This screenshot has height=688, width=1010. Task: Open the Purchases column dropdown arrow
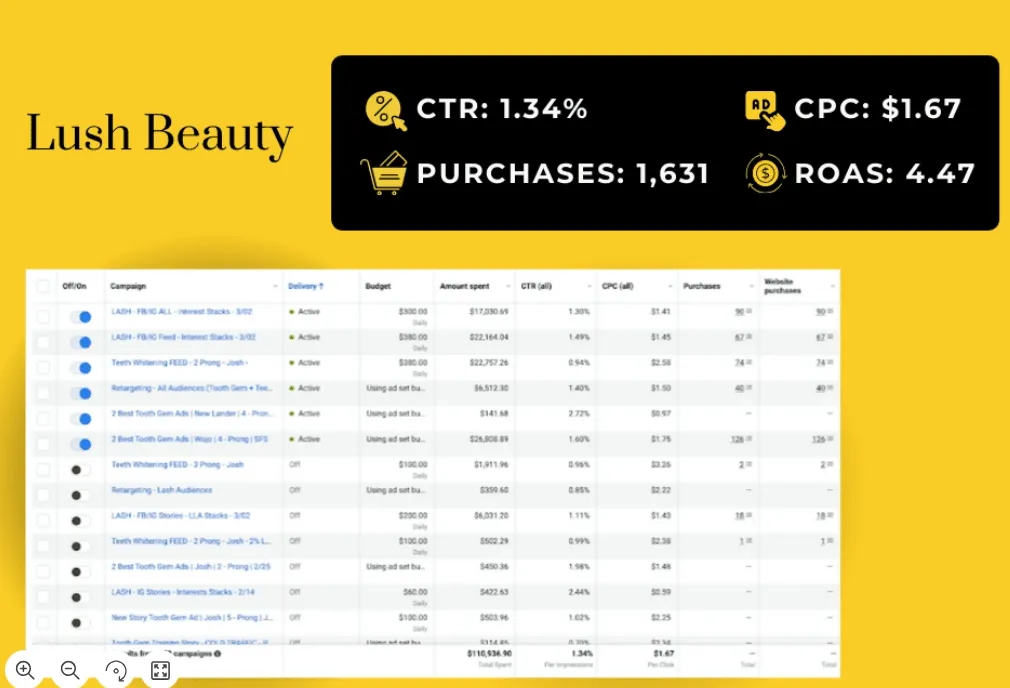click(x=752, y=286)
